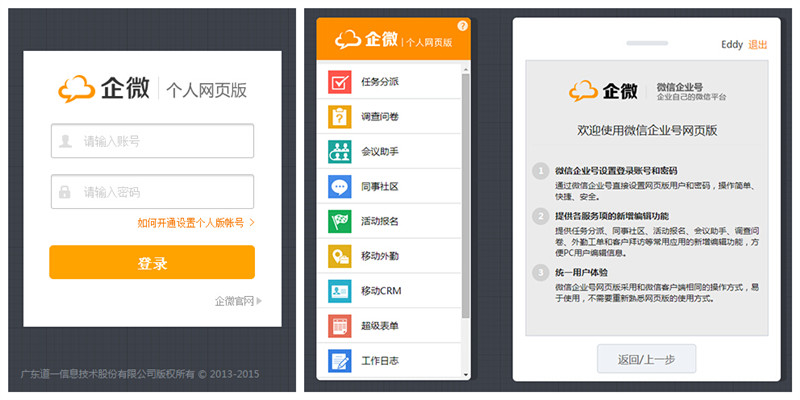Click the user icon in account field
The height and width of the screenshot is (400, 800).
coord(65,141)
